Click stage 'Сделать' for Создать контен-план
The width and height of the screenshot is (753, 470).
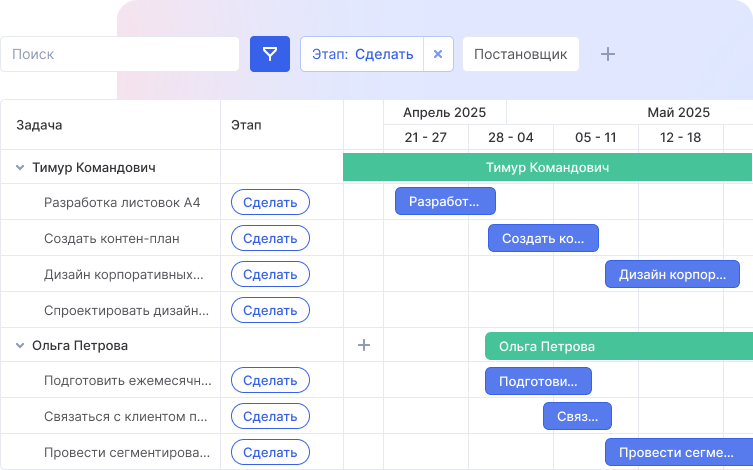click(x=270, y=239)
